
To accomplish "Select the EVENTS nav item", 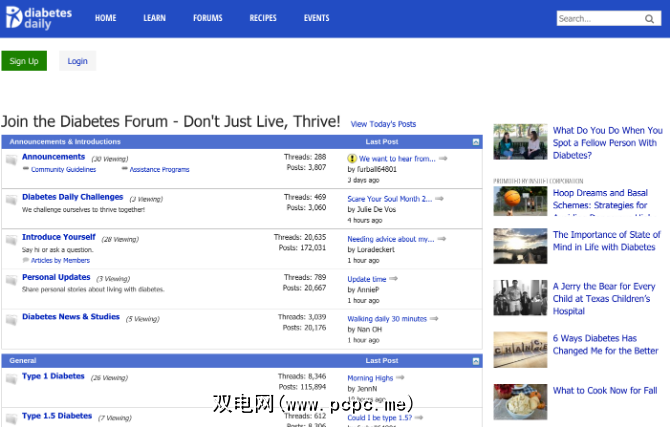I will pyautogui.click(x=316, y=18).
